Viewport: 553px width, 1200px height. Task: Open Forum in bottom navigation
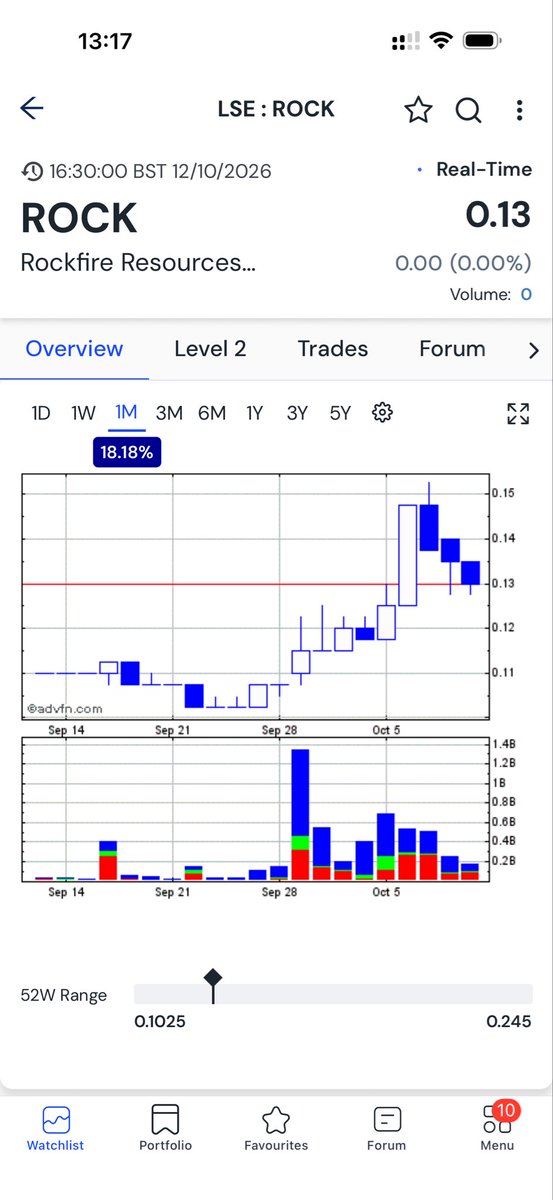386,1128
